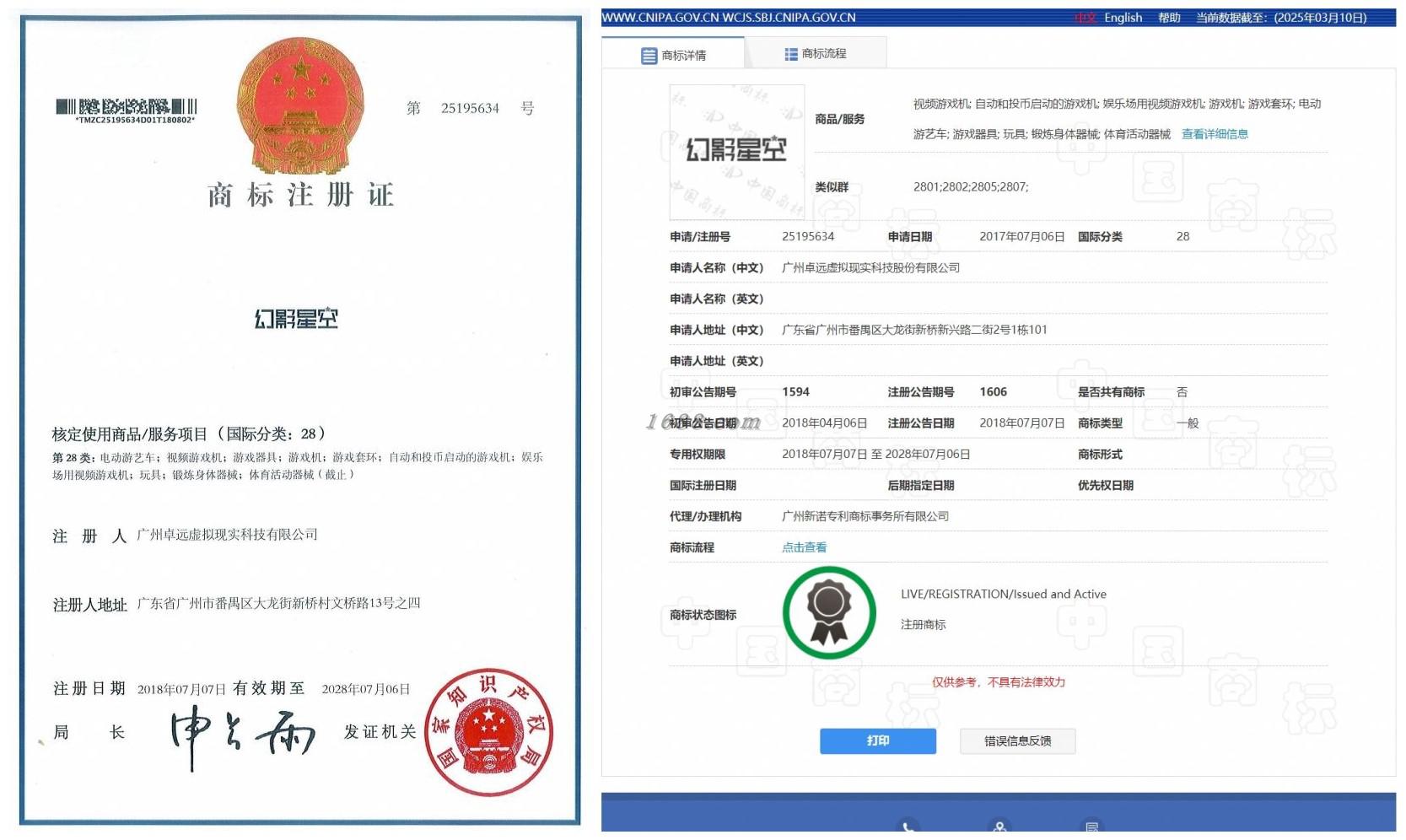Select the application date 2017年07月06日
This screenshot has width=1406, height=840.
pyautogui.click(x=1022, y=237)
